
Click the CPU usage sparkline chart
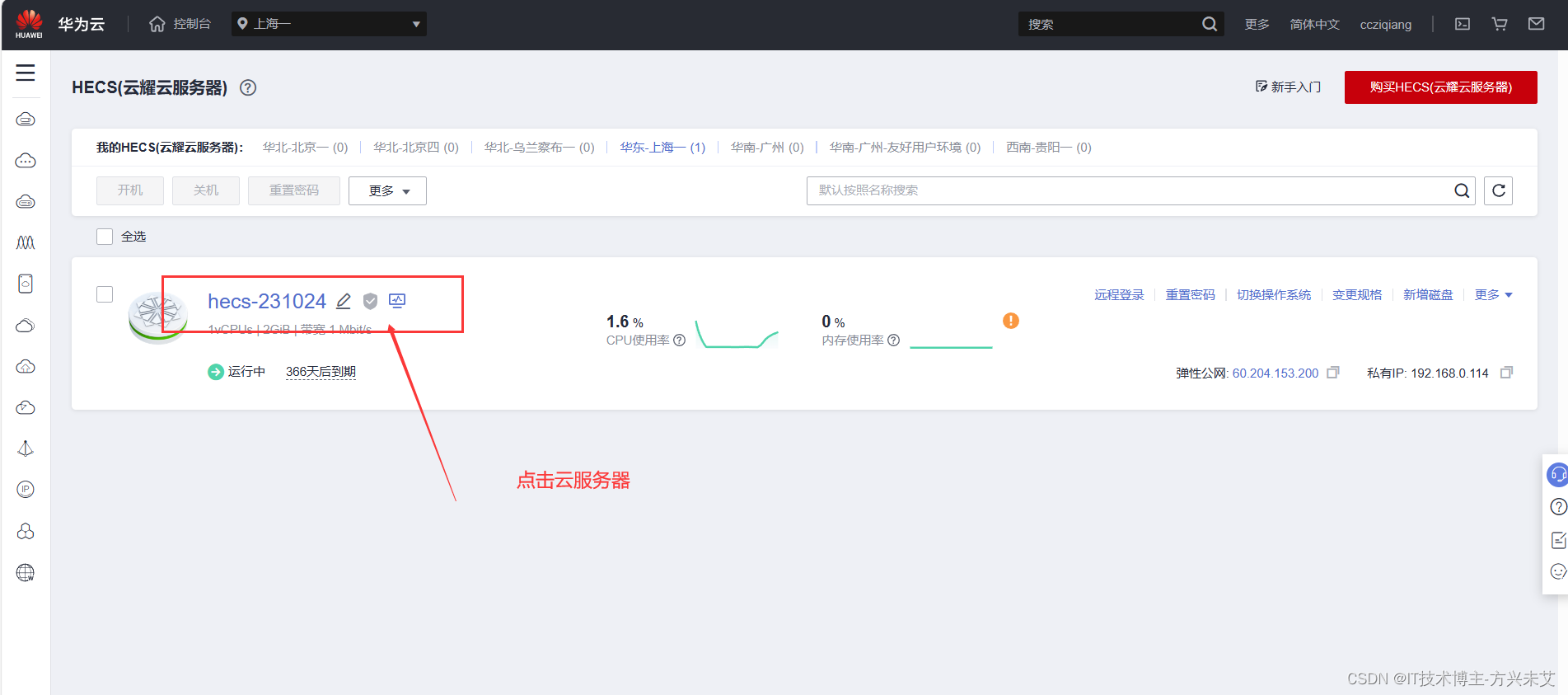(x=737, y=334)
